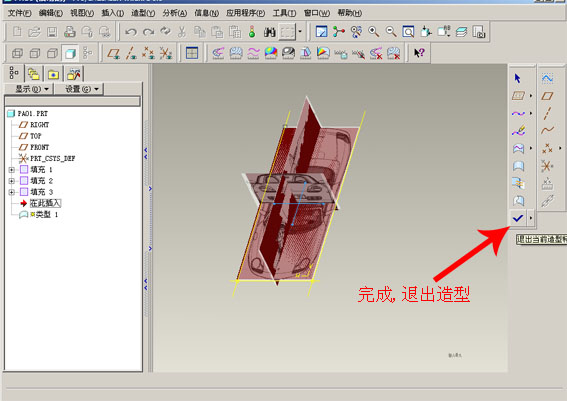Viewport: 567px width, 401px height.
Task: Switch model display to Shading
Action: [x=70, y=53]
